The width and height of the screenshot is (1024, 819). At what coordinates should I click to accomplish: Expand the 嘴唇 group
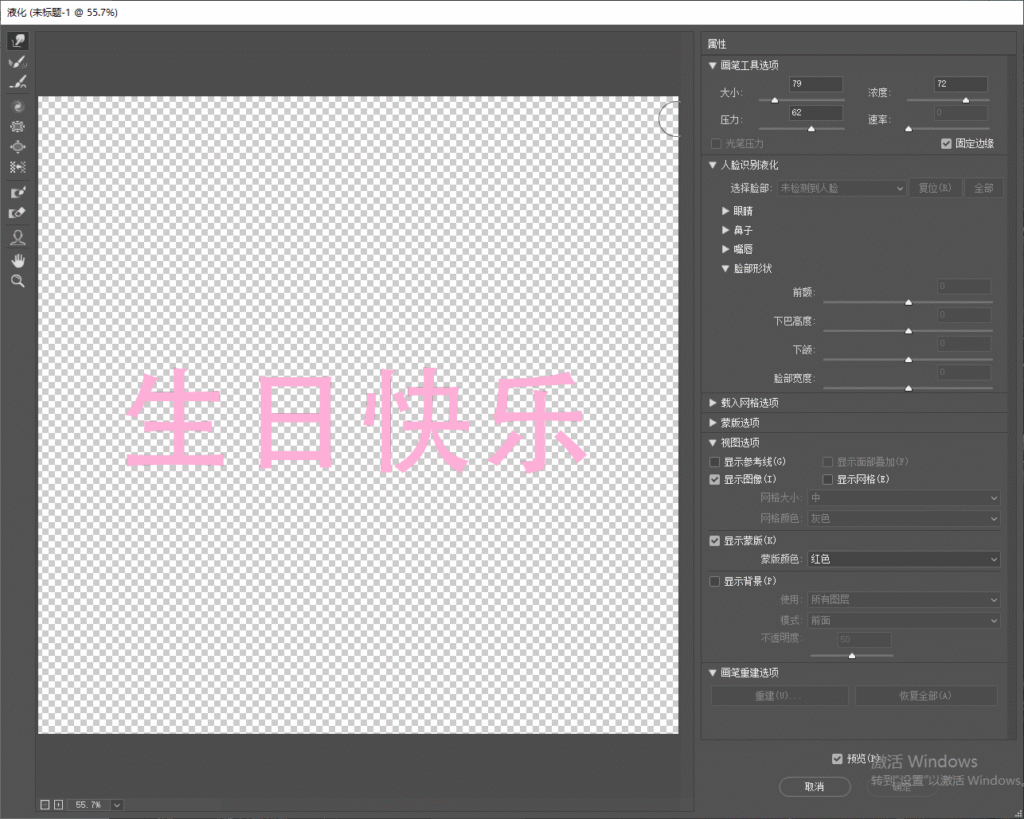(x=726, y=249)
